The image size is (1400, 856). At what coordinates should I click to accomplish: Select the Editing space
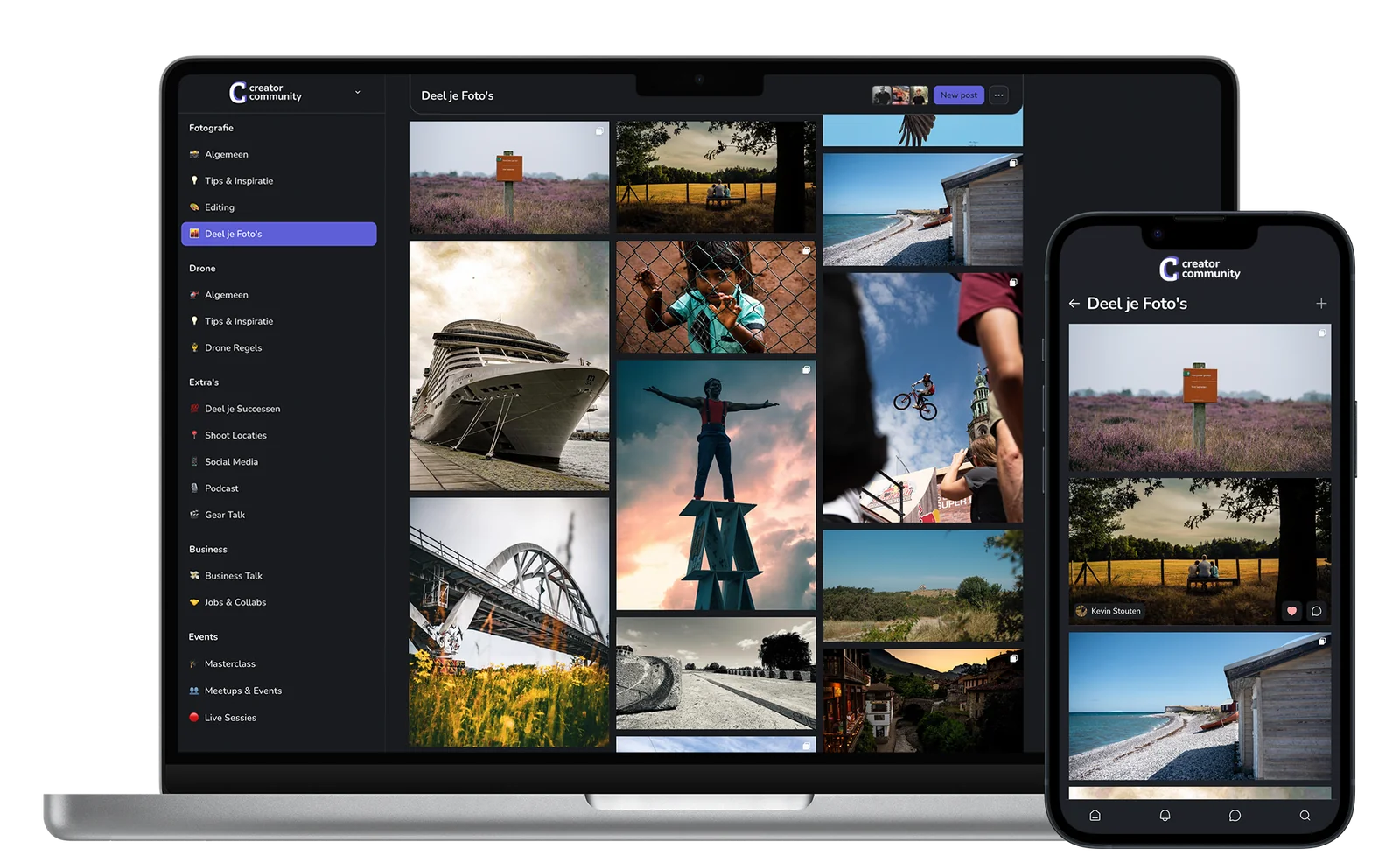click(x=279, y=207)
